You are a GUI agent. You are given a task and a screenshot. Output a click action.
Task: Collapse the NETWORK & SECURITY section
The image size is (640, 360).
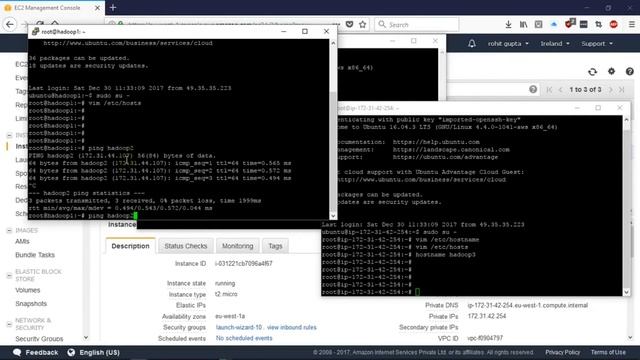(x=9, y=324)
